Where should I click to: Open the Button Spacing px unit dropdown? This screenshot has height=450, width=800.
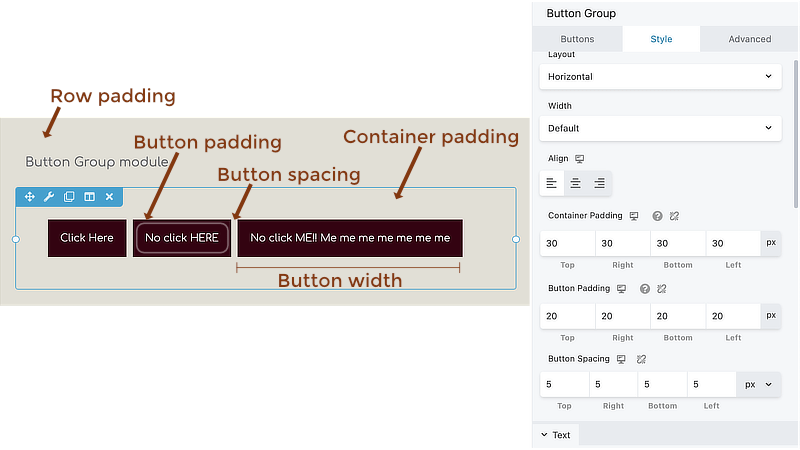click(x=758, y=385)
